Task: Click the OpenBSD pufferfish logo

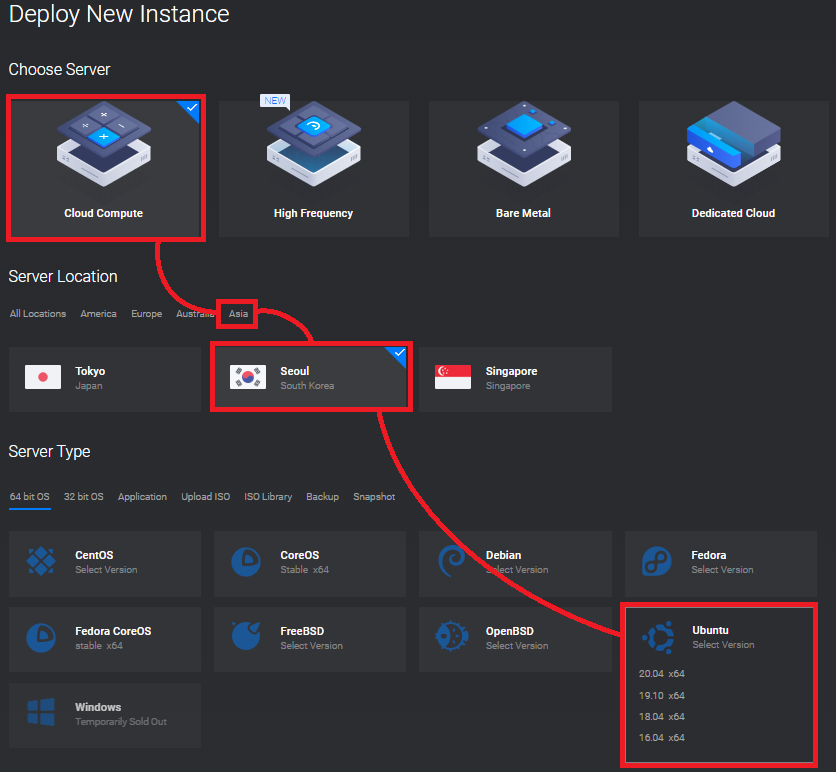Action: pos(452,636)
